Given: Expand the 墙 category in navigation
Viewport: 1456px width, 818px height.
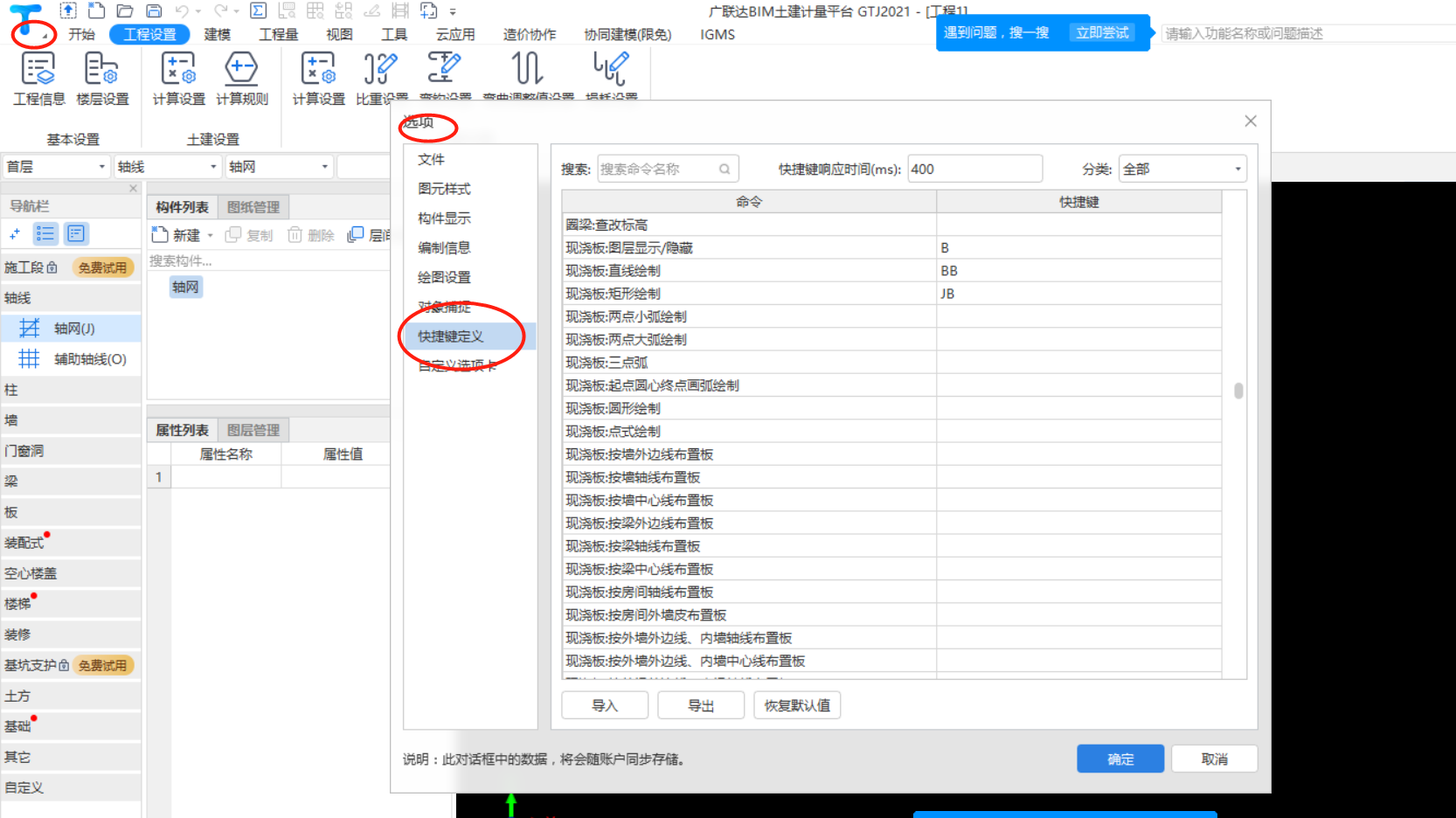Looking at the screenshot, I should [x=71, y=420].
